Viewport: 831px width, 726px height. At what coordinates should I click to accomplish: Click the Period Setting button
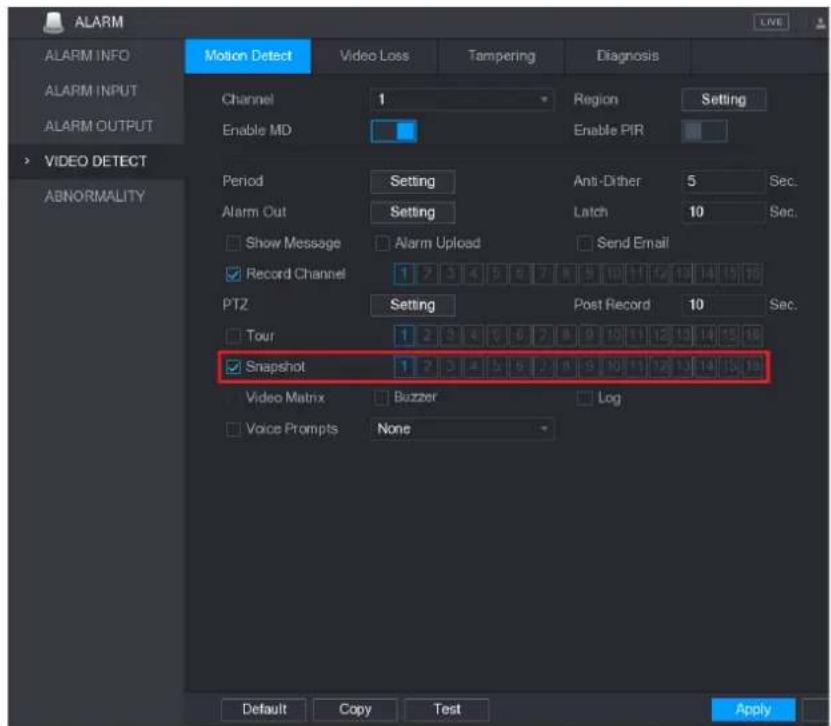412,181
